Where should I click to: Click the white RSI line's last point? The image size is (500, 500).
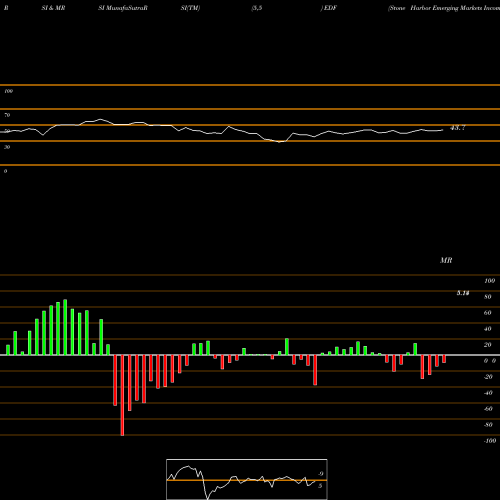click(x=443, y=130)
